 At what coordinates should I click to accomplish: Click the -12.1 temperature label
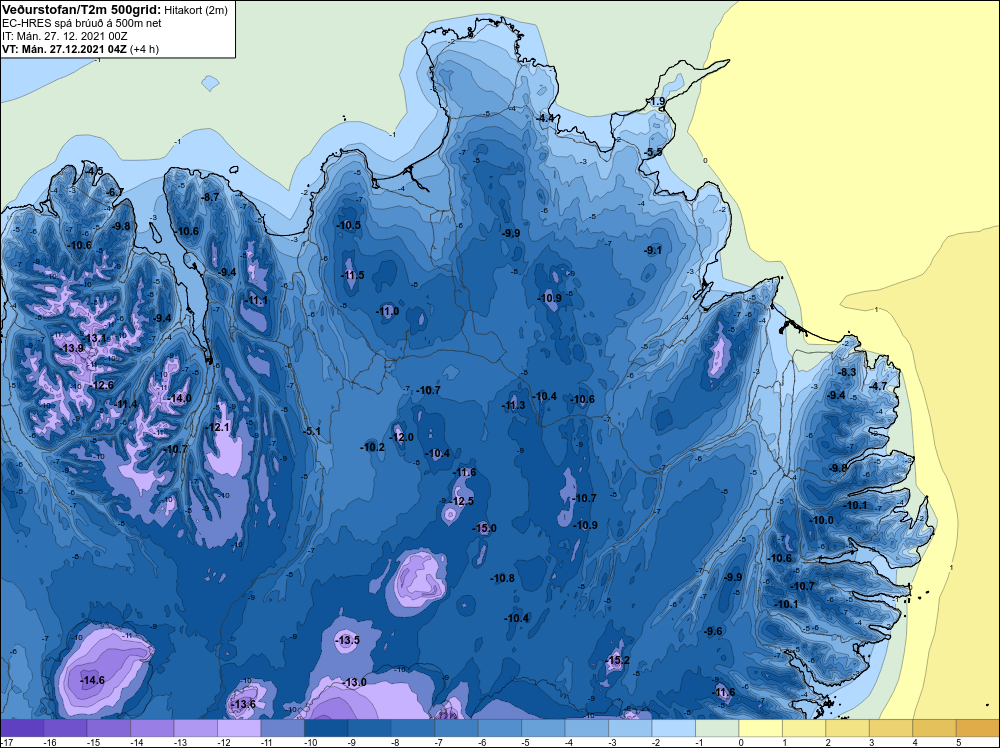point(217,427)
